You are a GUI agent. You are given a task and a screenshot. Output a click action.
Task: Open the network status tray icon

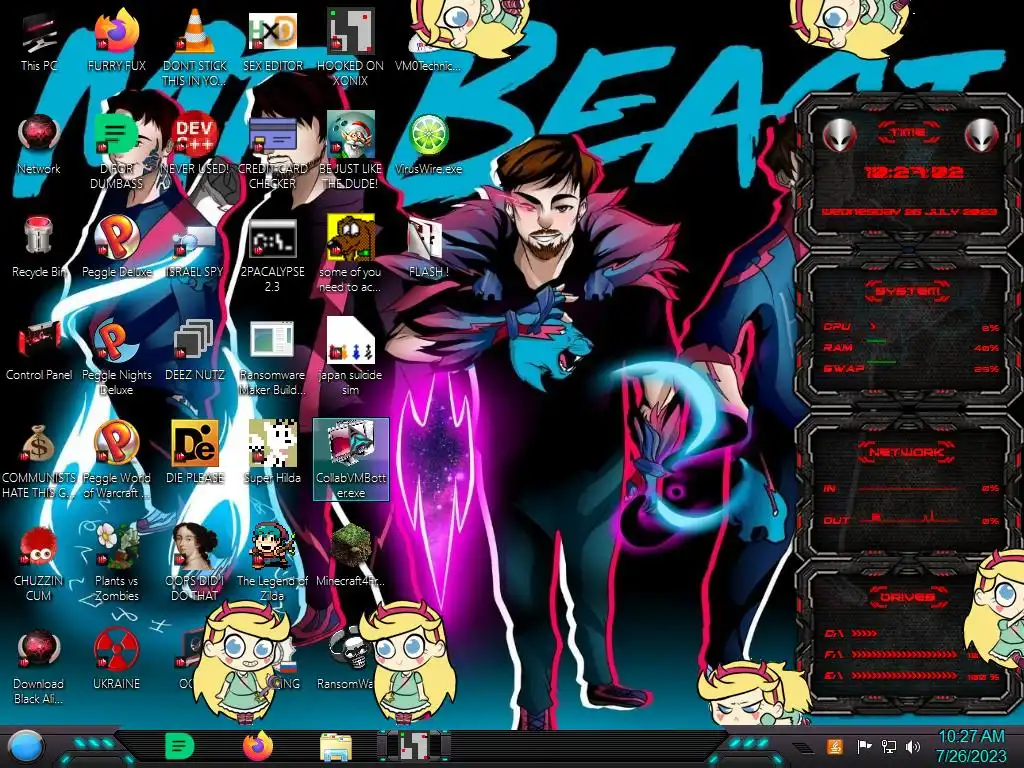click(888, 746)
